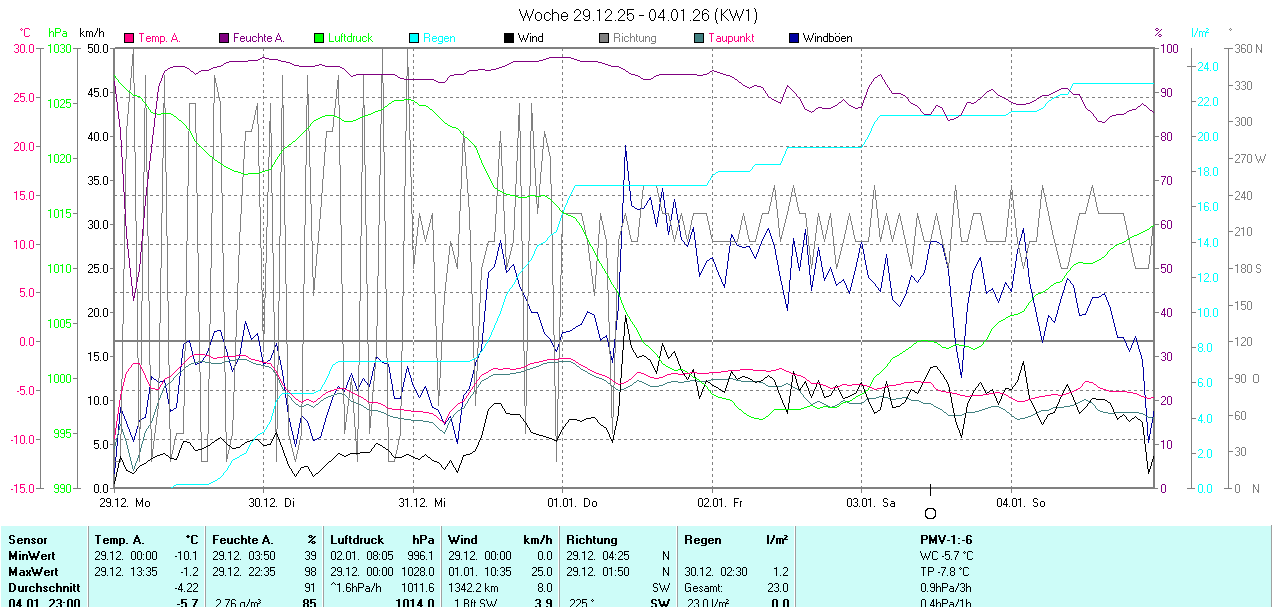
Task: Click the '01.01. Do' date label
Action: pyautogui.click(x=571, y=502)
